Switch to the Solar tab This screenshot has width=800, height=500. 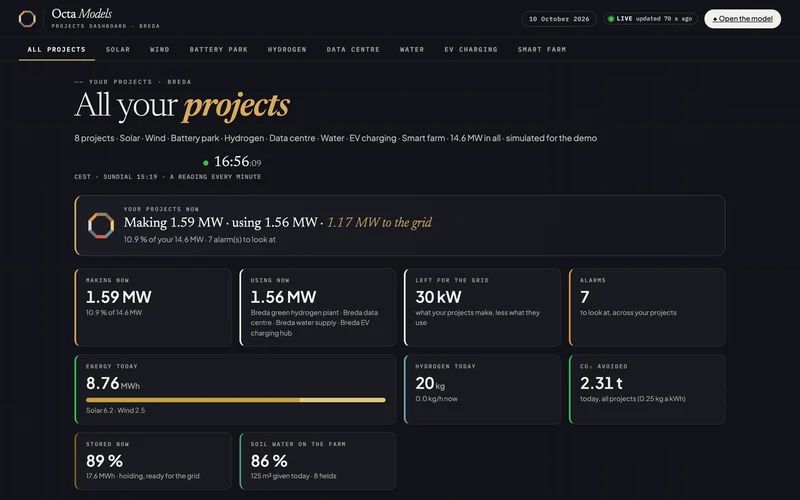pyautogui.click(x=118, y=49)
